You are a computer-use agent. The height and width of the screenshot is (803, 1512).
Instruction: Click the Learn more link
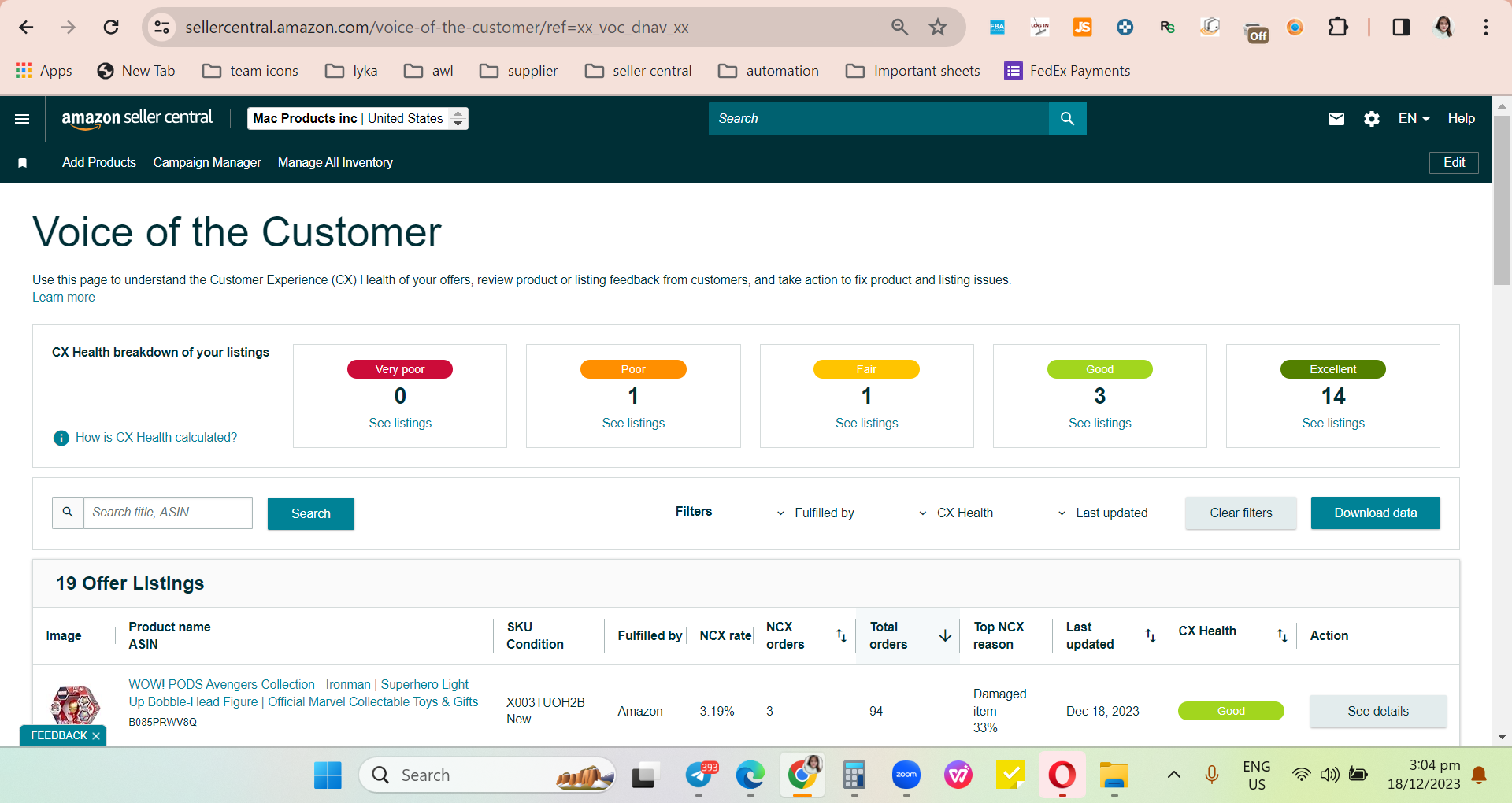[x=64, y=298]
